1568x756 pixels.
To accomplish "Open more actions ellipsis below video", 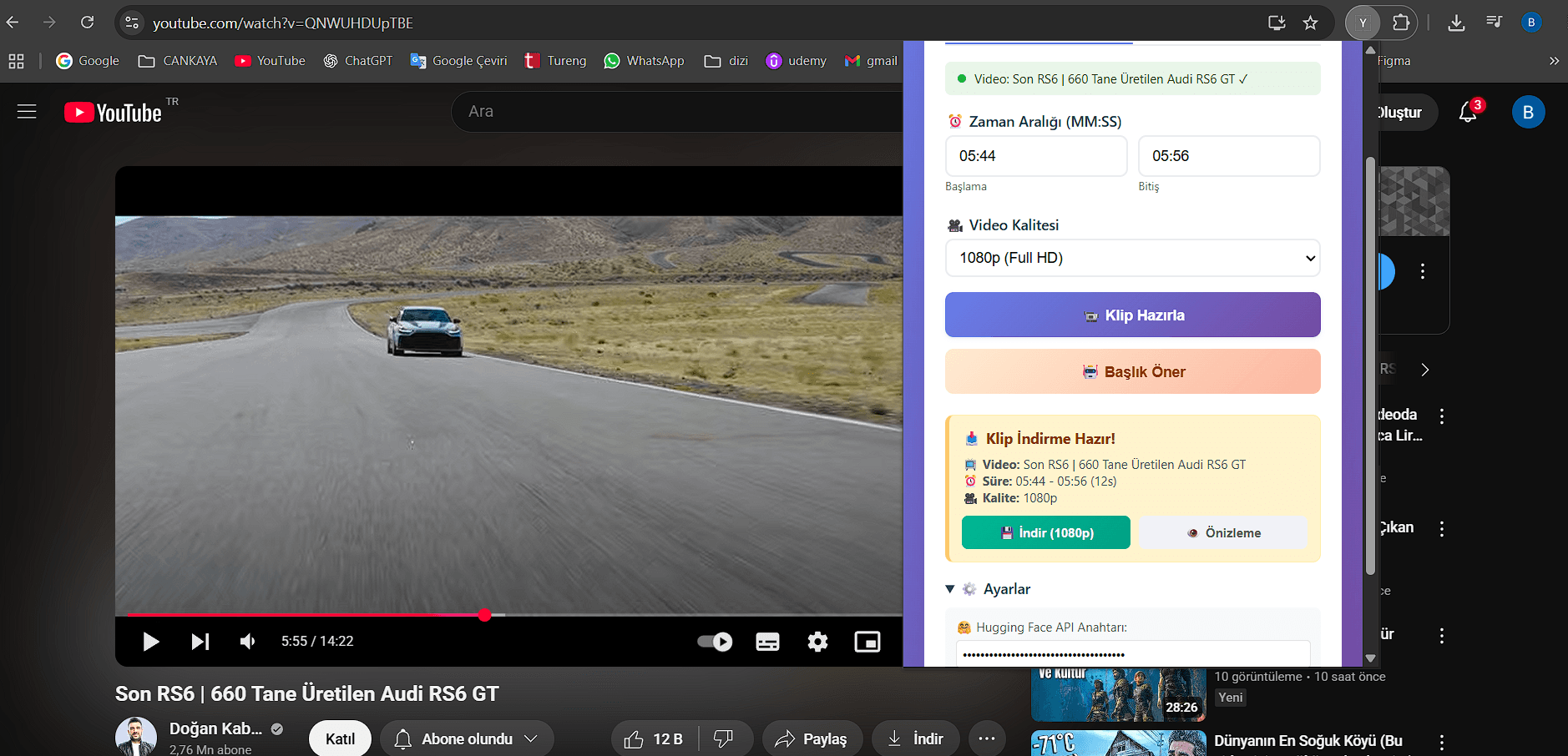I will click(x=987, y=739).
